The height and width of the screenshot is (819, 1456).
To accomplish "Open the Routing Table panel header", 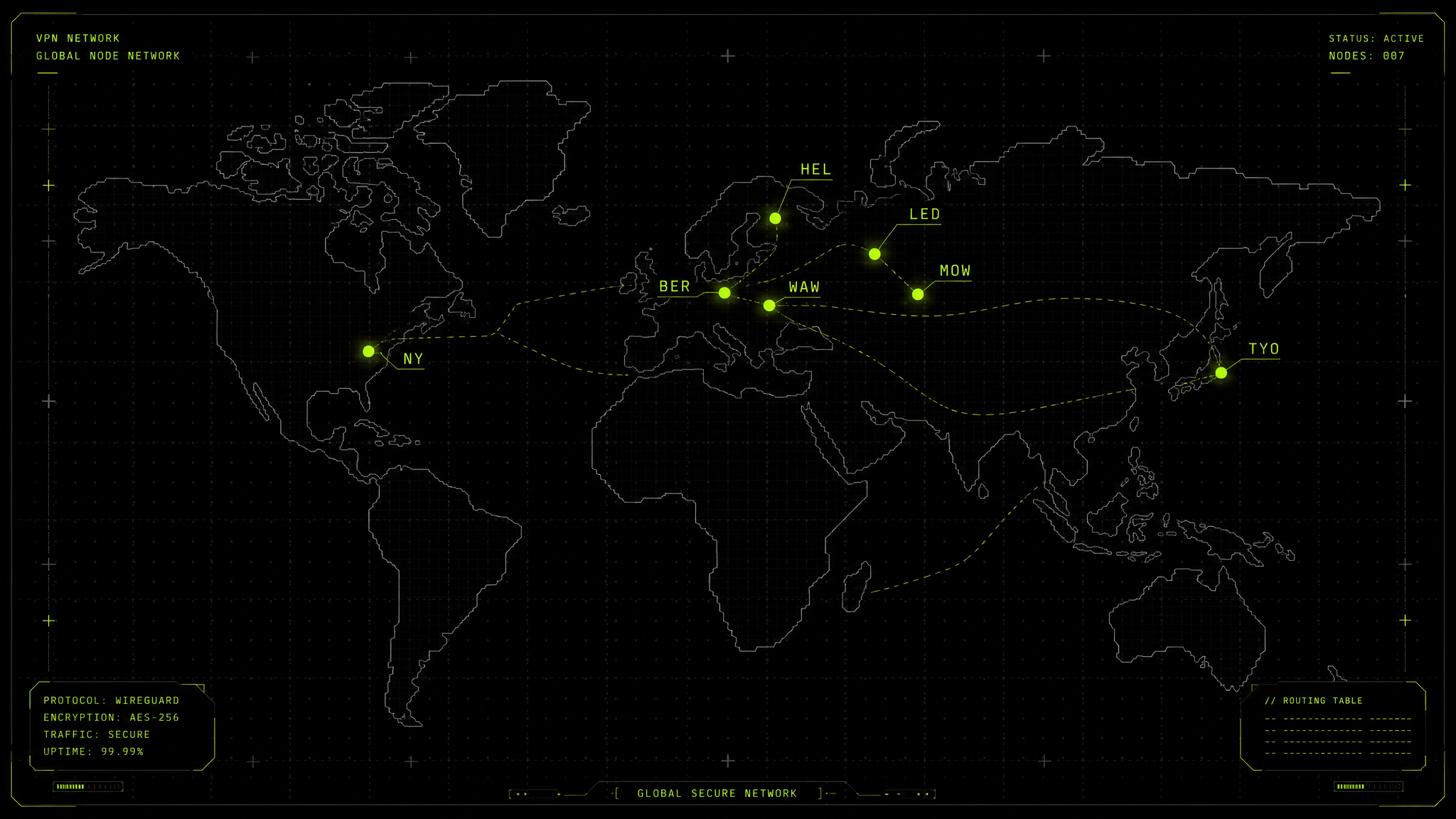I will pos(1314,701).
